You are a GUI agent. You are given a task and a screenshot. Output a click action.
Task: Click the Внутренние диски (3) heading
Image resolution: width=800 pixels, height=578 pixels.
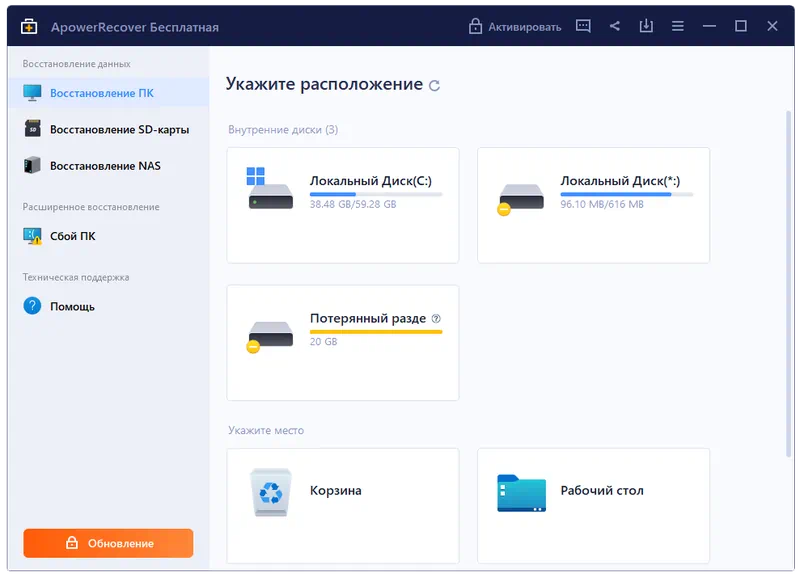pos(283,130)
